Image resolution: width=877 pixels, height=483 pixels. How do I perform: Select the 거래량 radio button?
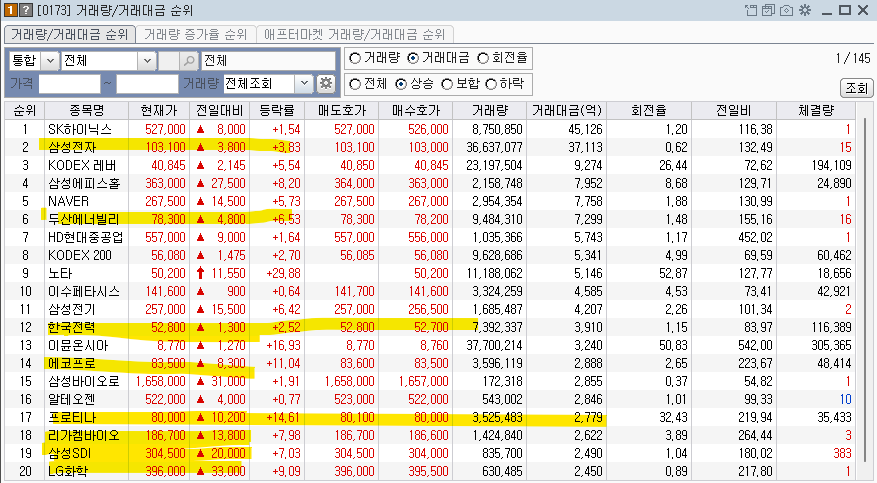point(355,58)
